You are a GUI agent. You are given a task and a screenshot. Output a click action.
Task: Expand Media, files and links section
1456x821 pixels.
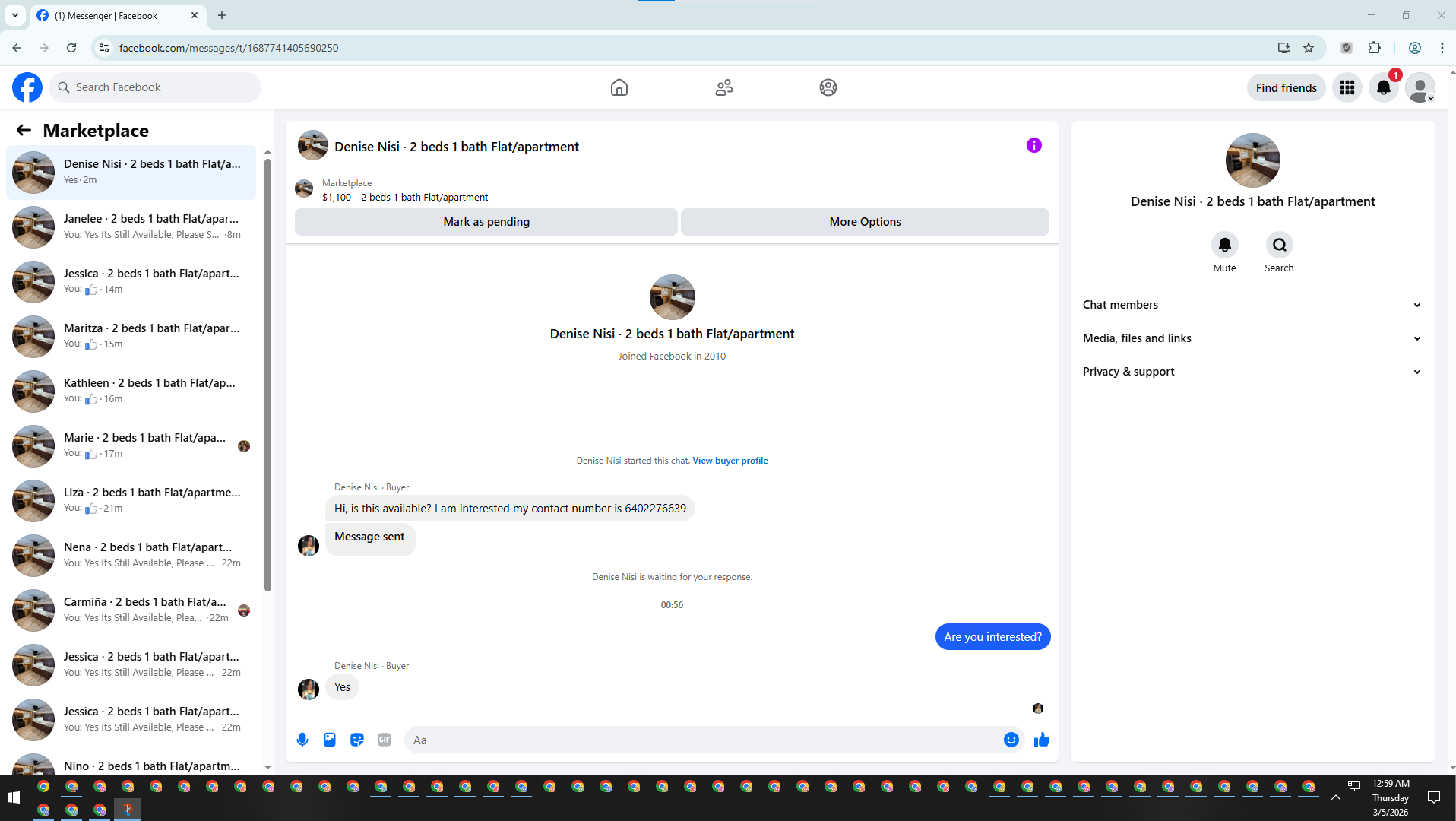coord(1252,338)
